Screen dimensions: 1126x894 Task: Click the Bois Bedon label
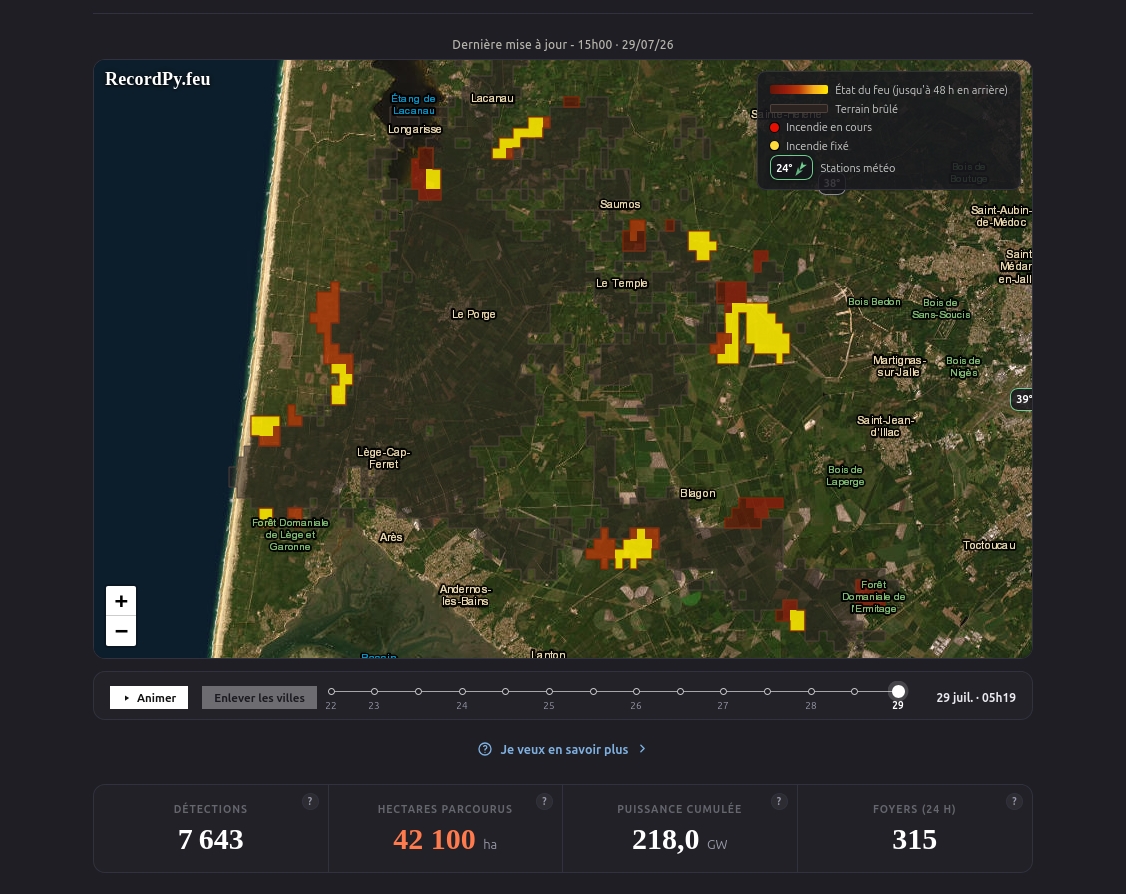874,302
